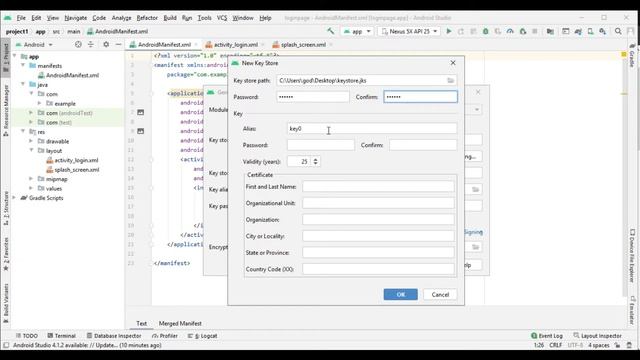
Task: Hide the Project panel using the minus icon
Action: [x=118, y=44]
